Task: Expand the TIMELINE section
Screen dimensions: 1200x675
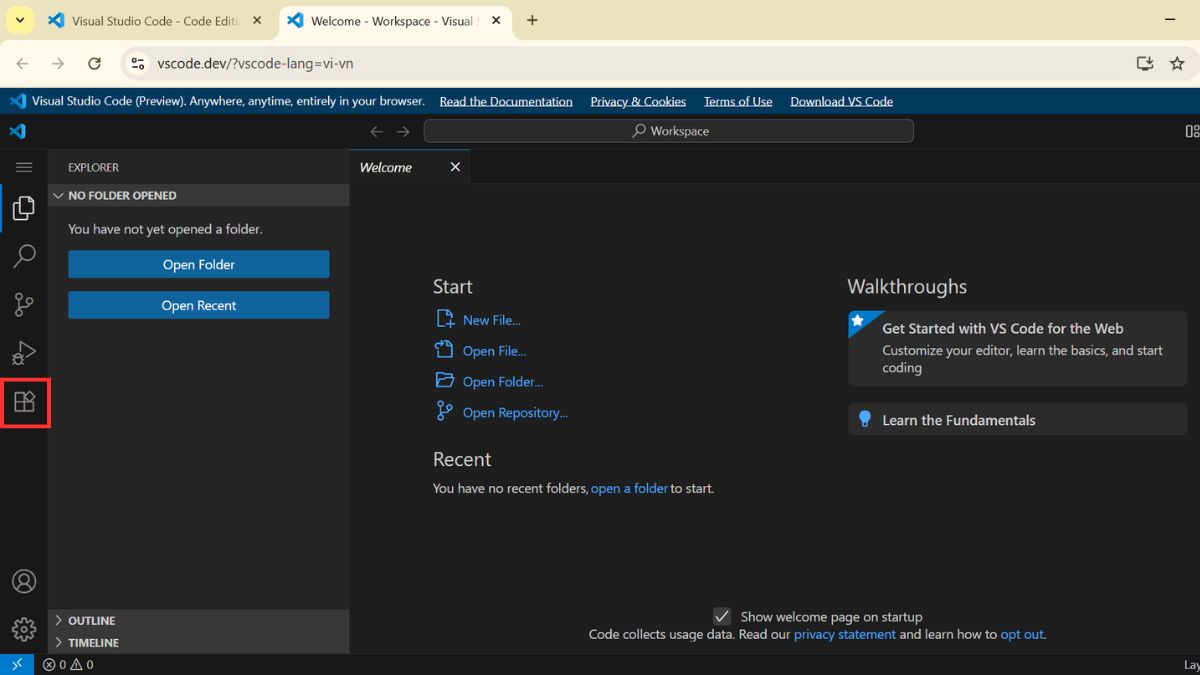Action: [90, 642]
